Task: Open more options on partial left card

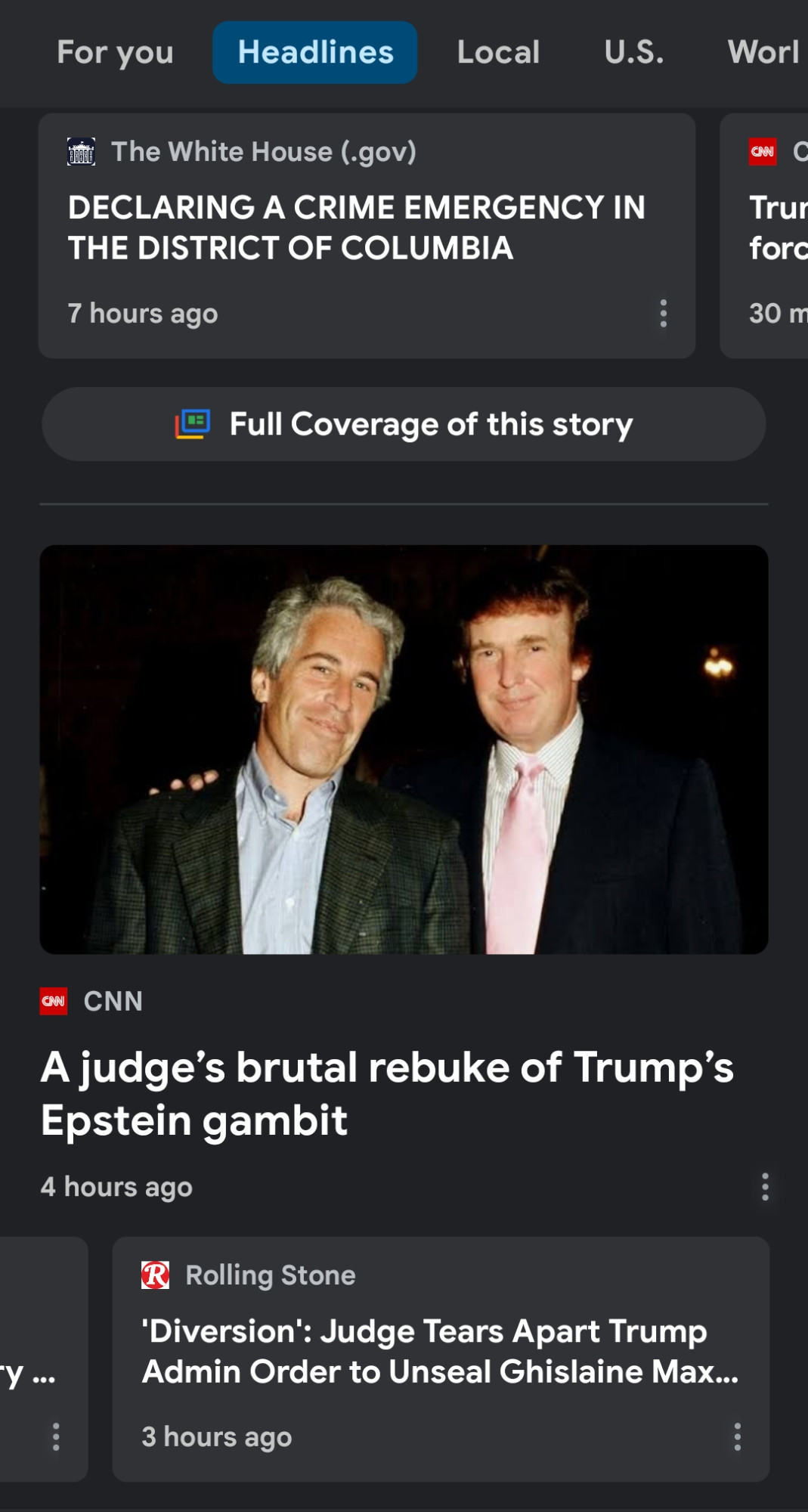Action: [x=56, y=1436]
